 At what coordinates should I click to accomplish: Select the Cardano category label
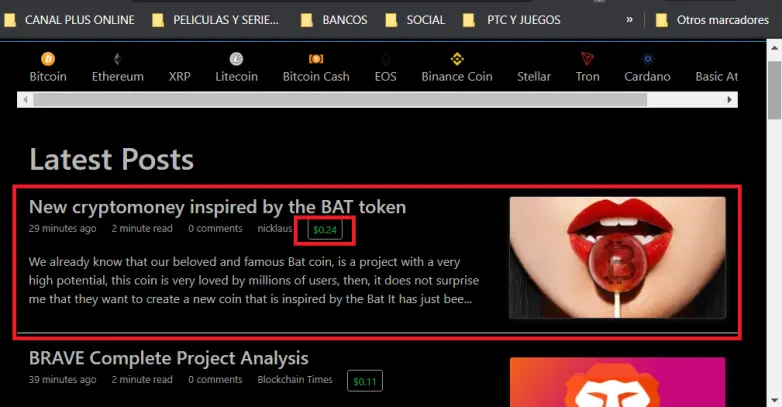[x=647, y=76]
